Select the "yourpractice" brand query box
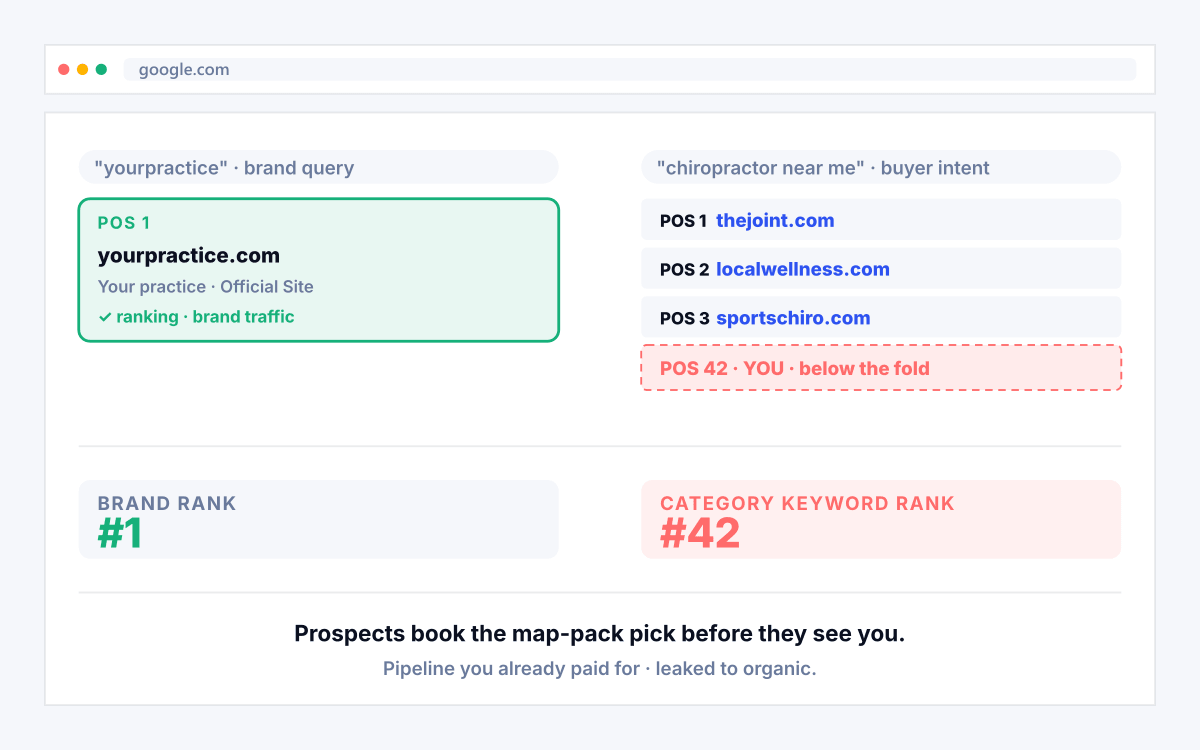The height and width of the screenshot is (750, 1200). coord(318,167)
